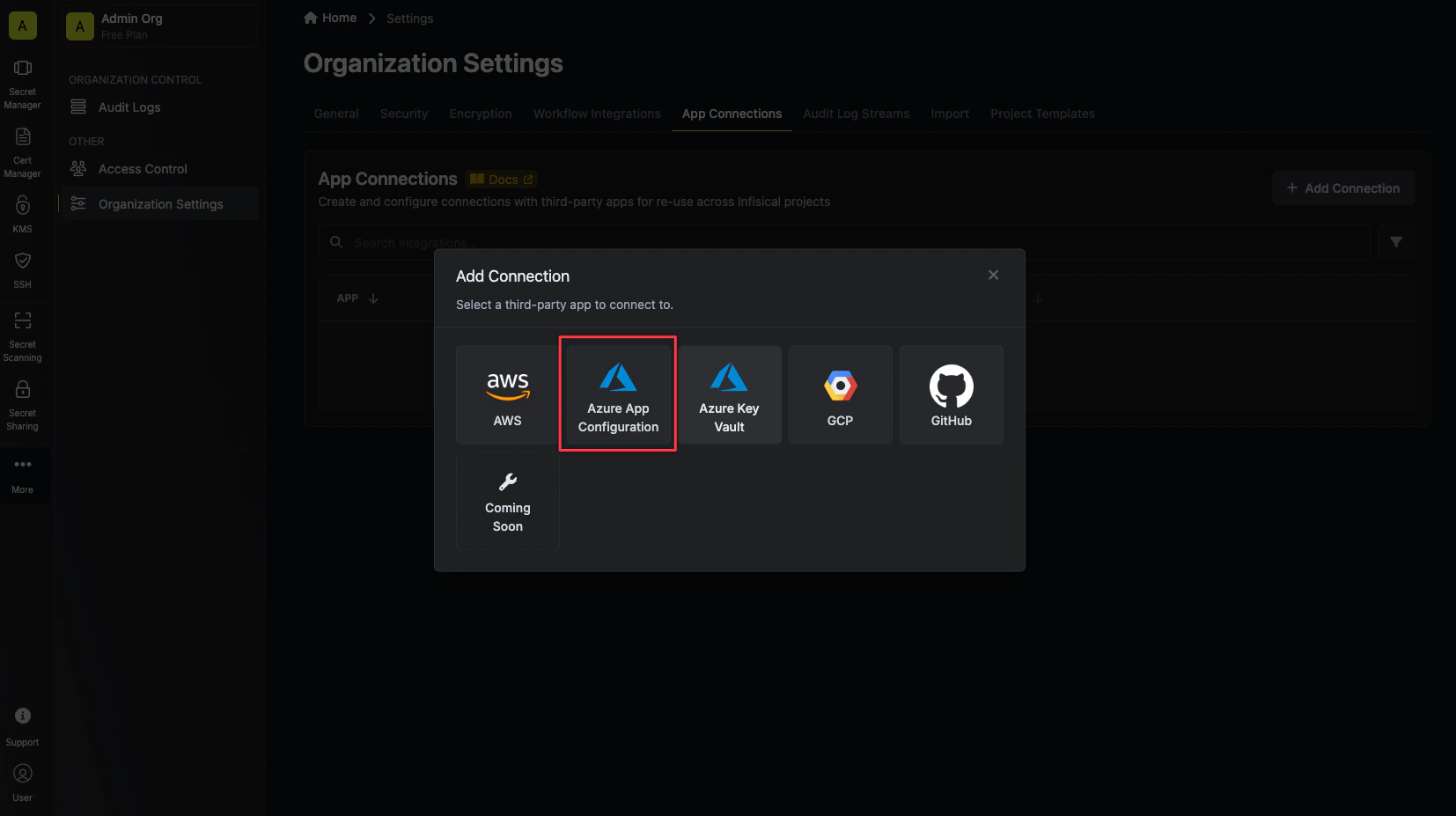Open SSH in sidebar
This screenshot has height=816, width=1456.
pyautogui.click(x=23, y=270)
